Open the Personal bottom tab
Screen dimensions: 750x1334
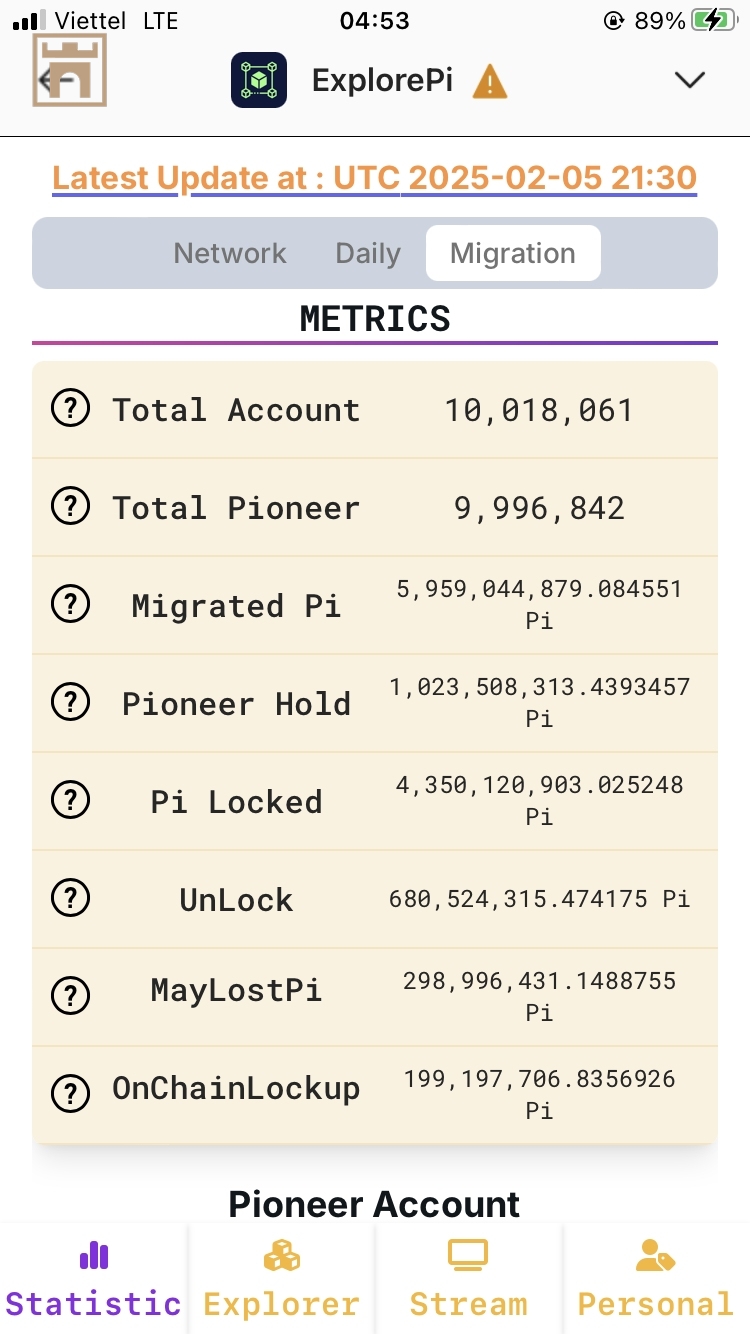pos(656,1279)
